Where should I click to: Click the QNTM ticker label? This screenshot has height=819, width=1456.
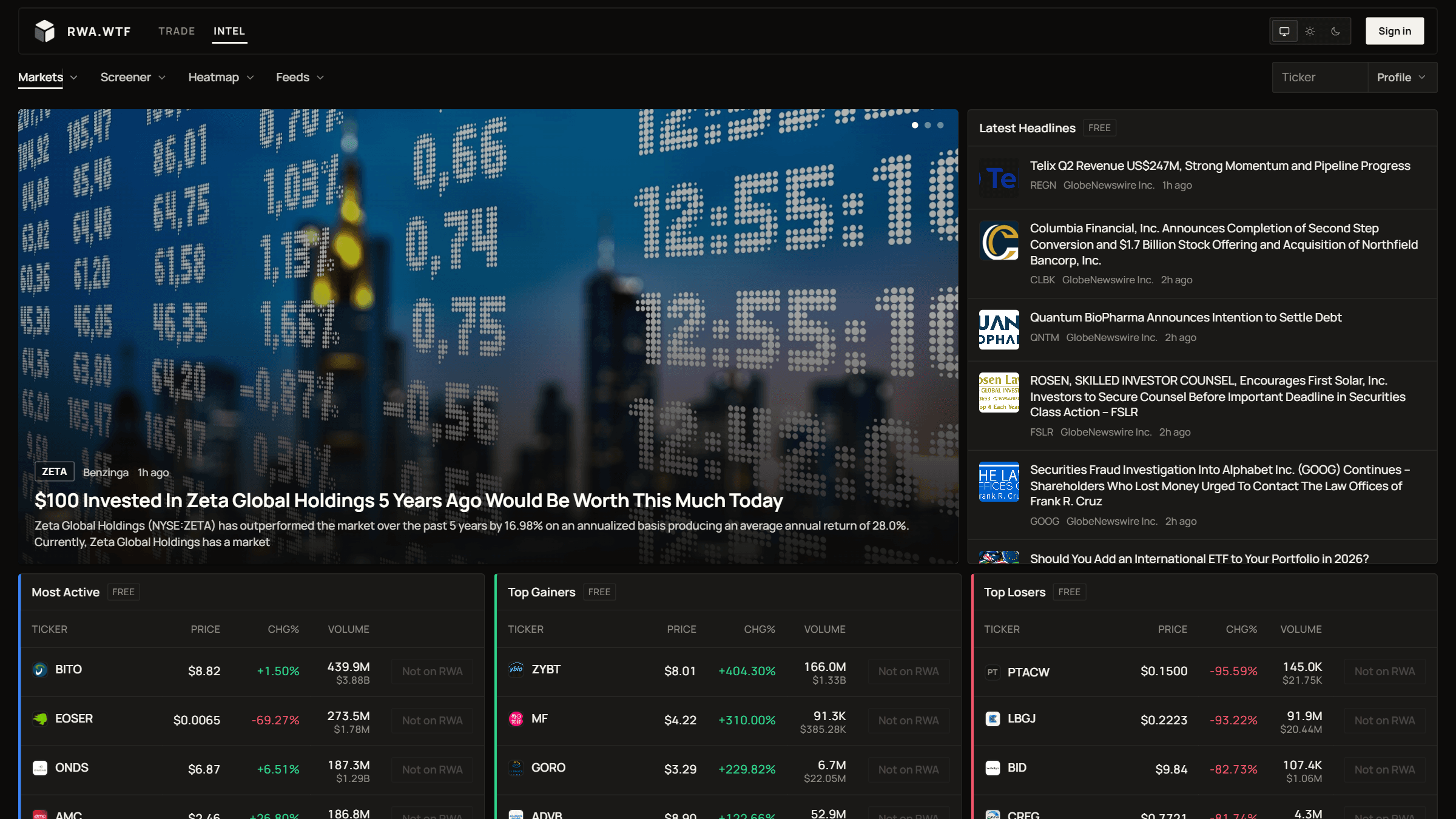[x=1044, y=337]
